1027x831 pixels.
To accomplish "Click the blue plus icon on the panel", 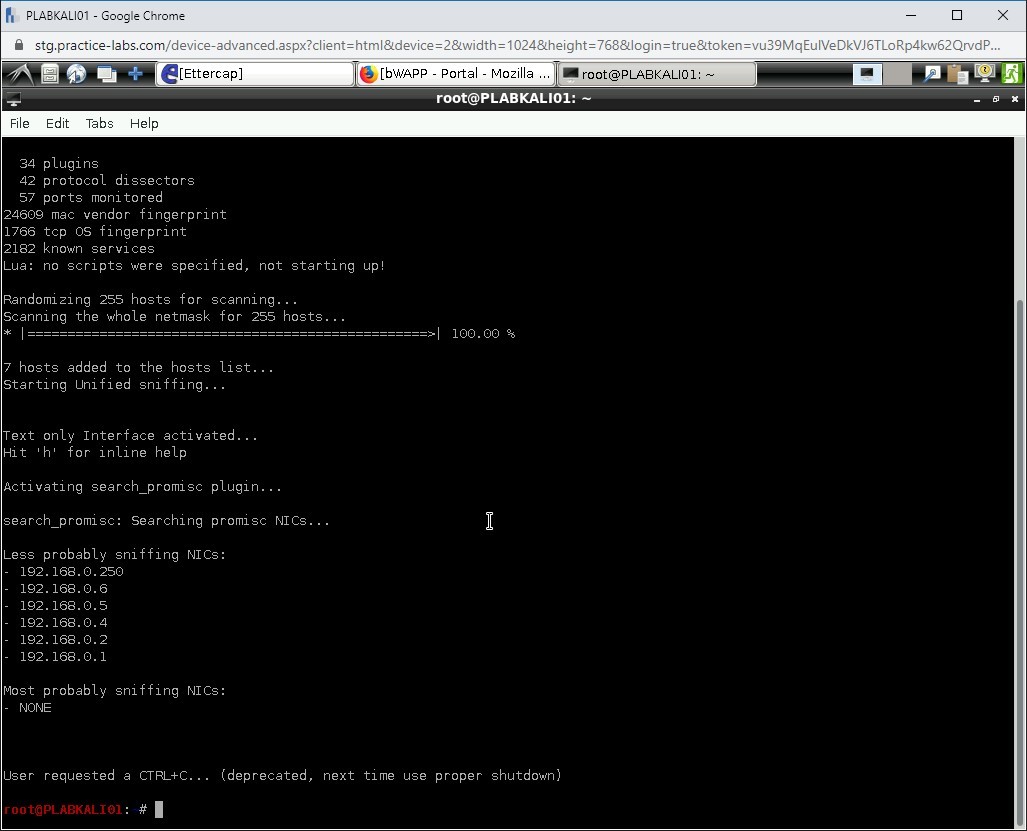I will tap(134, 73).
